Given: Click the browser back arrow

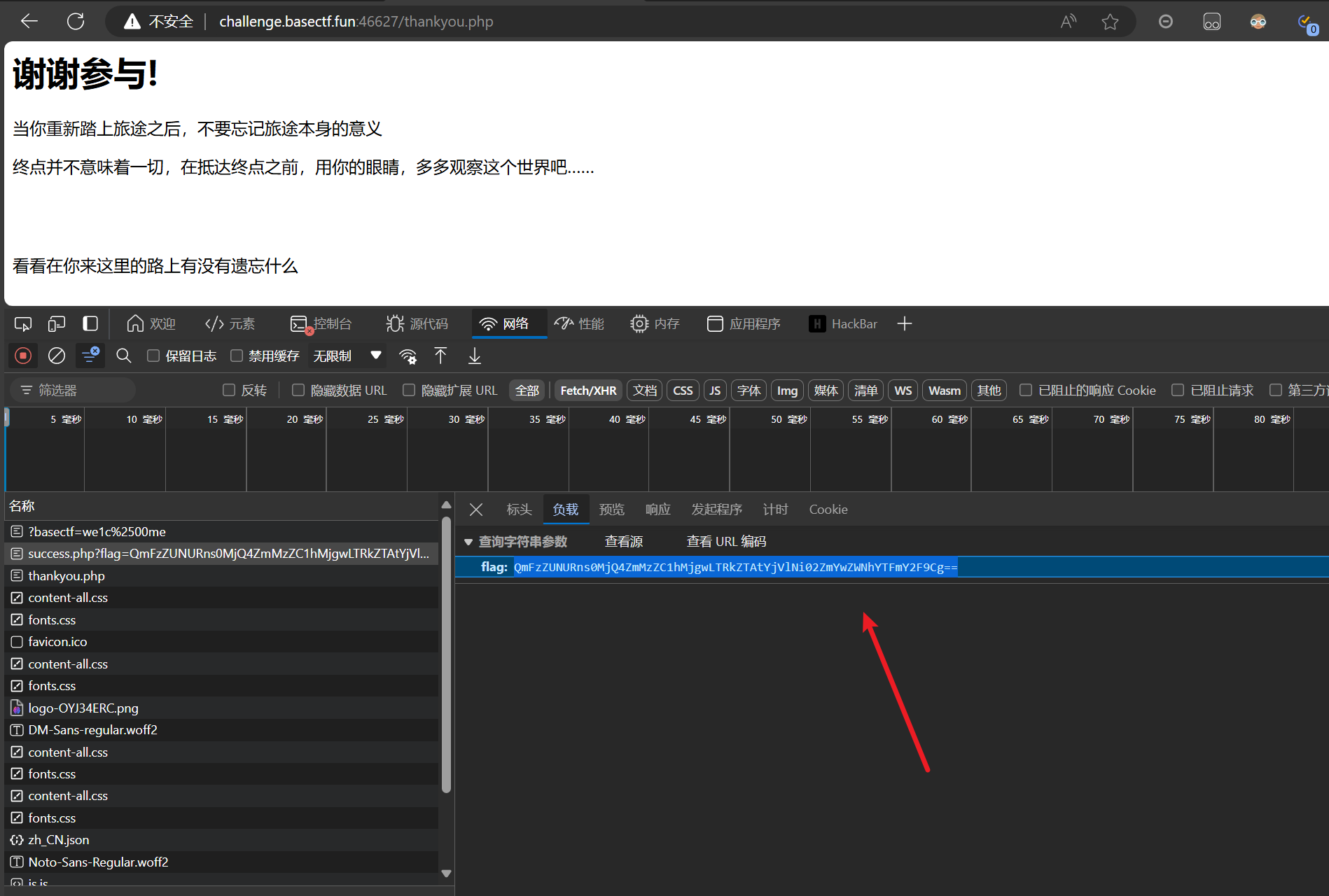Looking at the screenshot, I should click(x=29, y=22).
